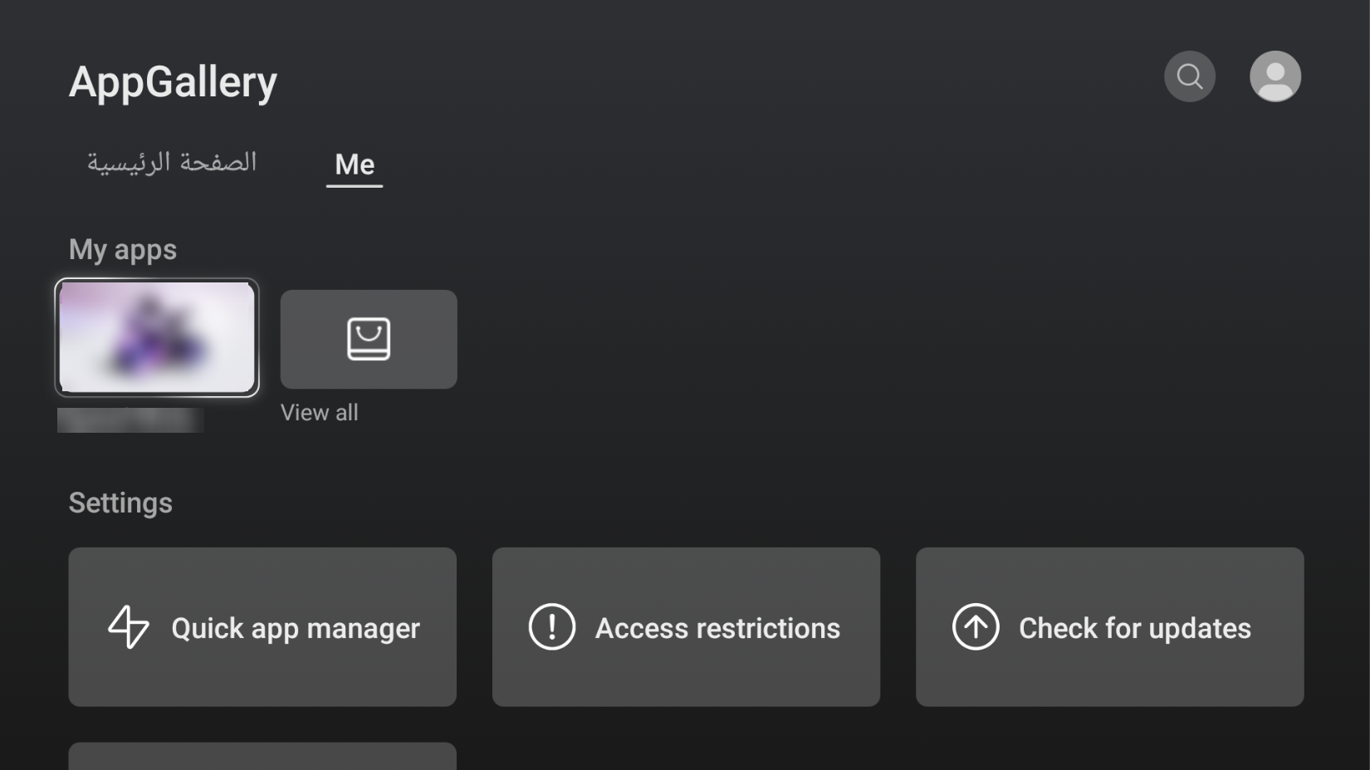Switch to the Me tab
This screenshot has width=1370, height=770.
click(x=354, y=164)
